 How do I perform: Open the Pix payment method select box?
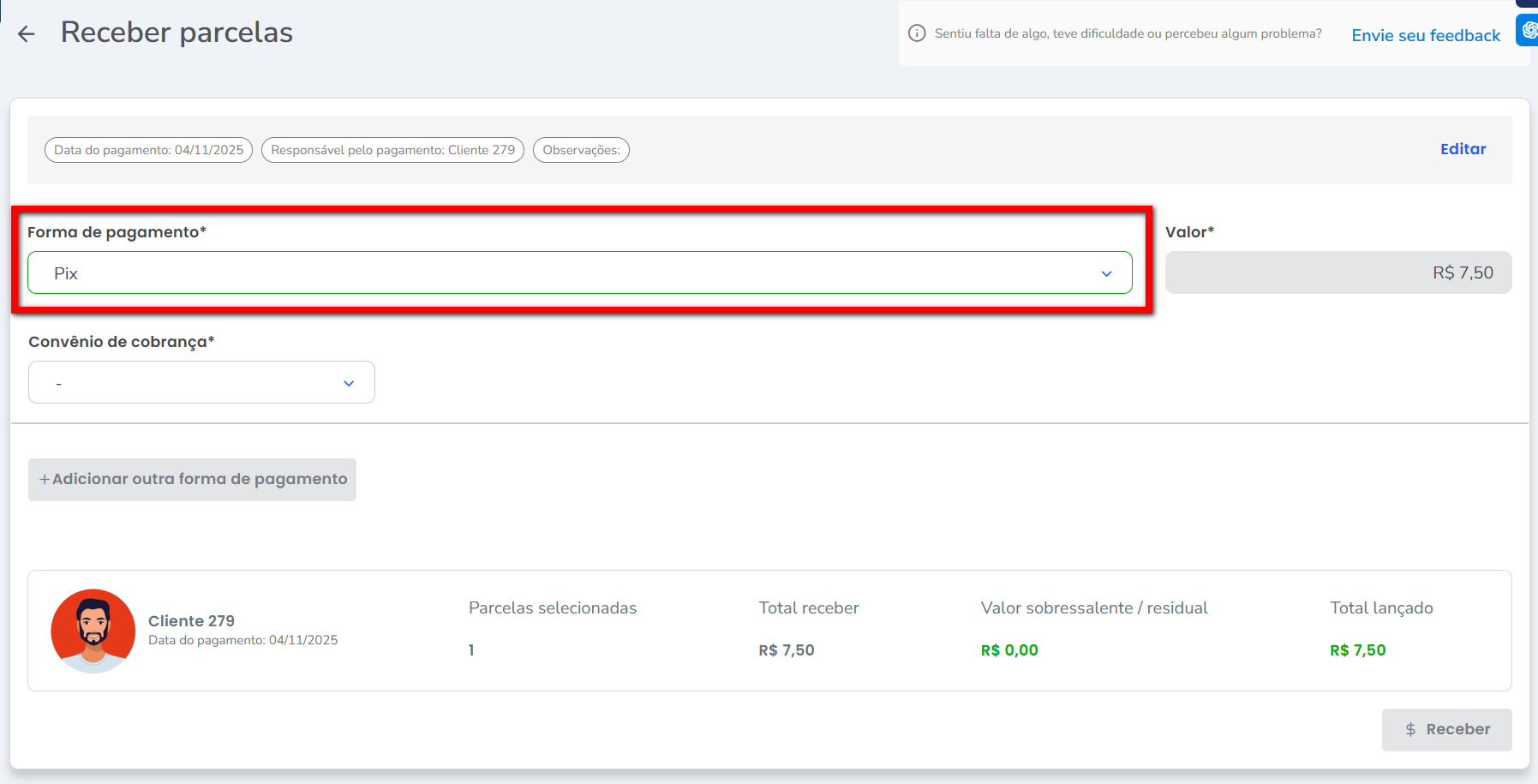click(566, 273)
